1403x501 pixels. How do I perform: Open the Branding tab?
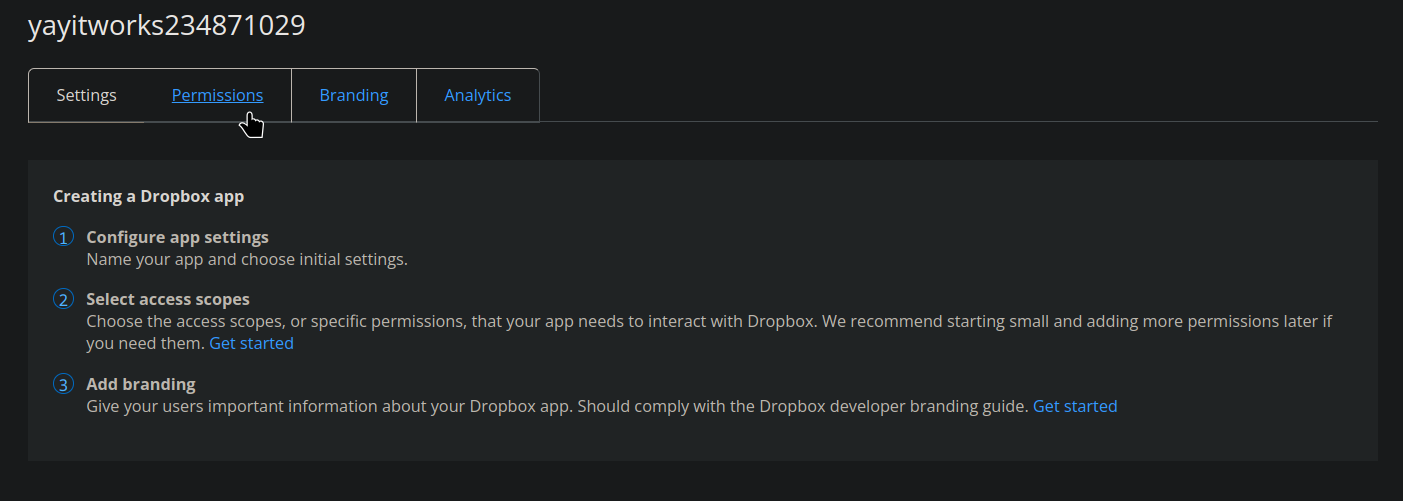coord(354,95)
